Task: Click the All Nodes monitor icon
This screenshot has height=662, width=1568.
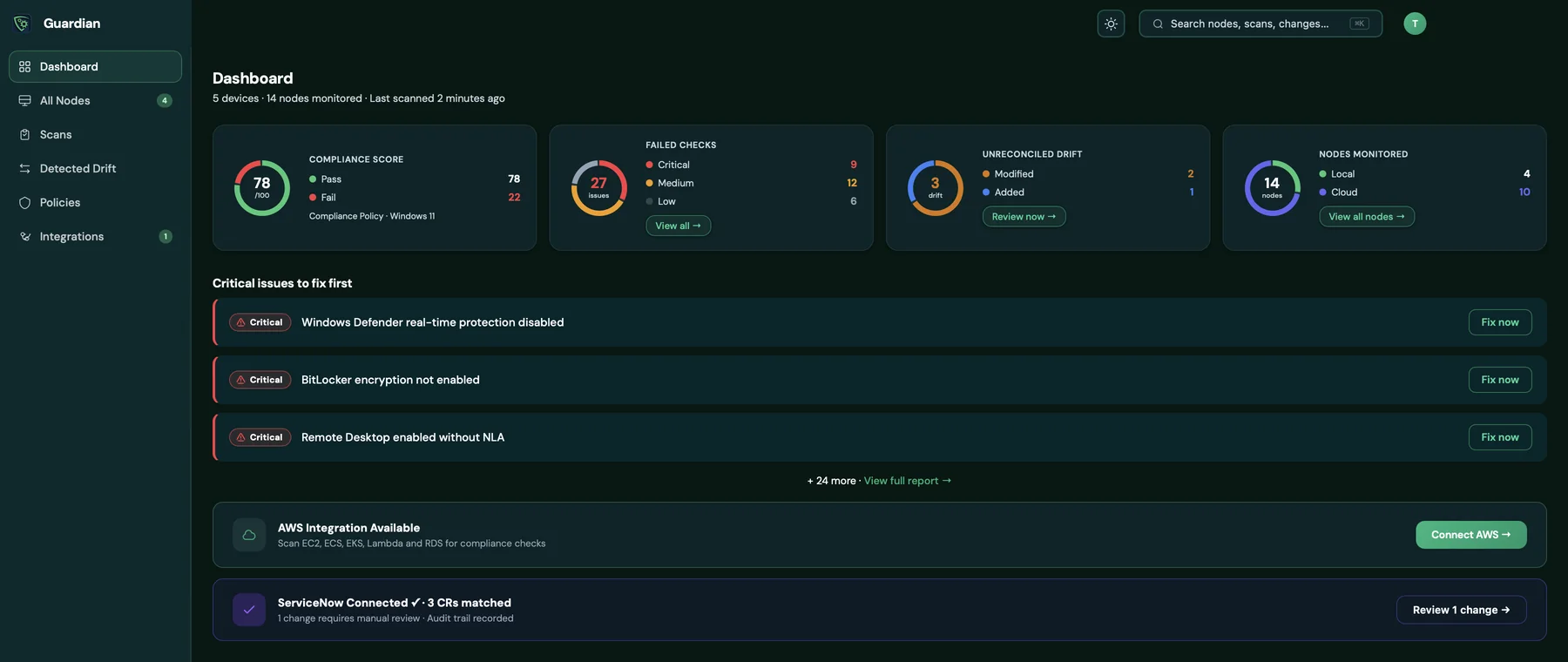Action: click(x=24, y=100)
